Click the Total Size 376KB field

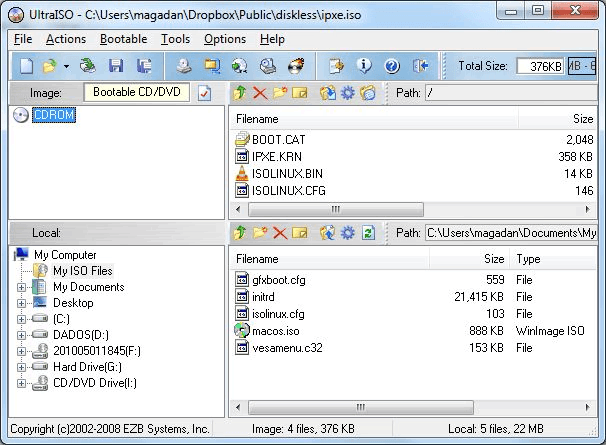[x=540, y=66]
